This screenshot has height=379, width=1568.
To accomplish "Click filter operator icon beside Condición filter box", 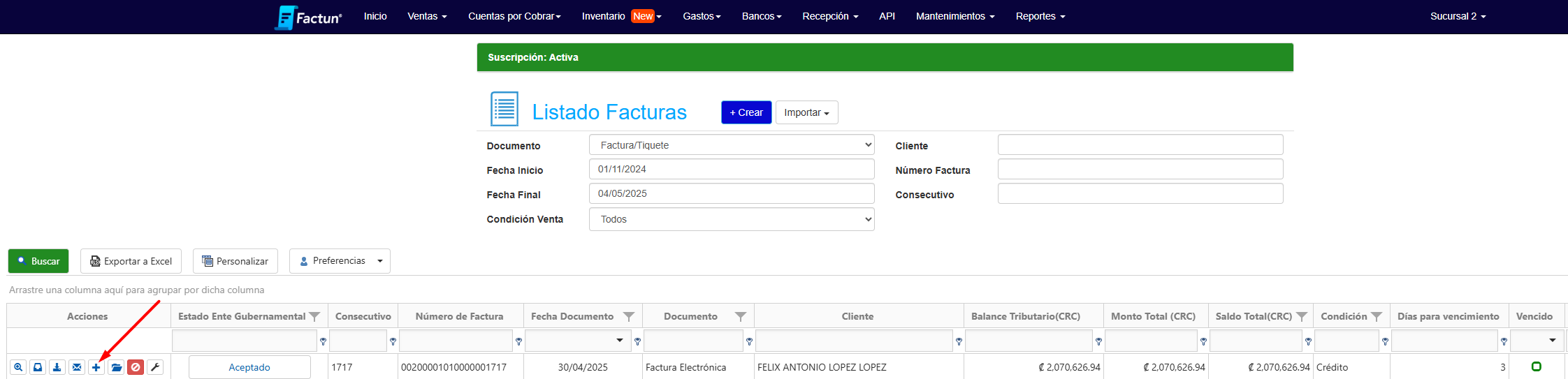I will (1385, 341).
